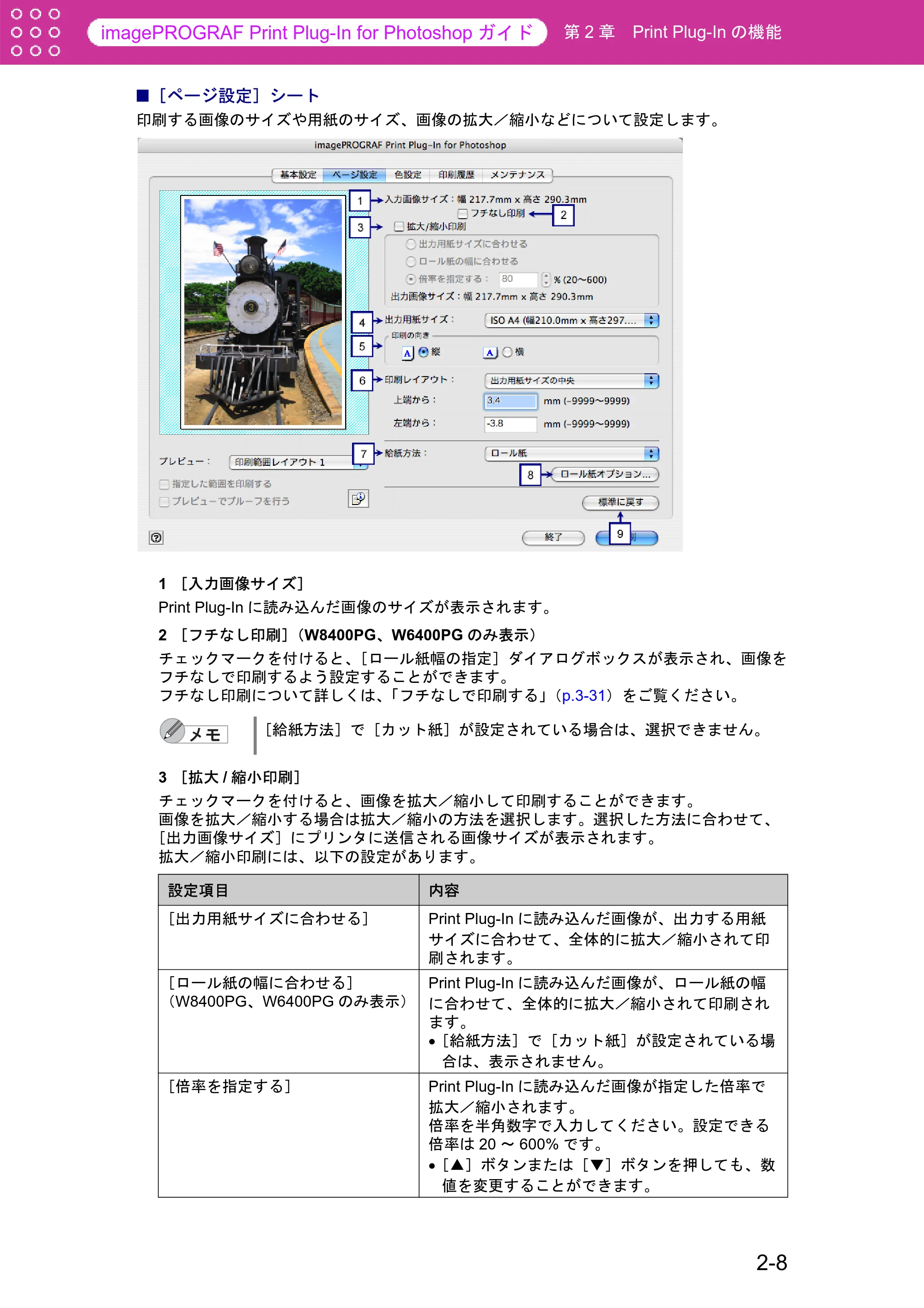Switch to ページ設定 tab

pos(354,175)
